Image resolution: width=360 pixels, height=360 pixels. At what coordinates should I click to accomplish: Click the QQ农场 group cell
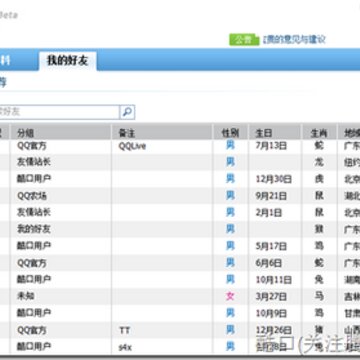point(32,196)
